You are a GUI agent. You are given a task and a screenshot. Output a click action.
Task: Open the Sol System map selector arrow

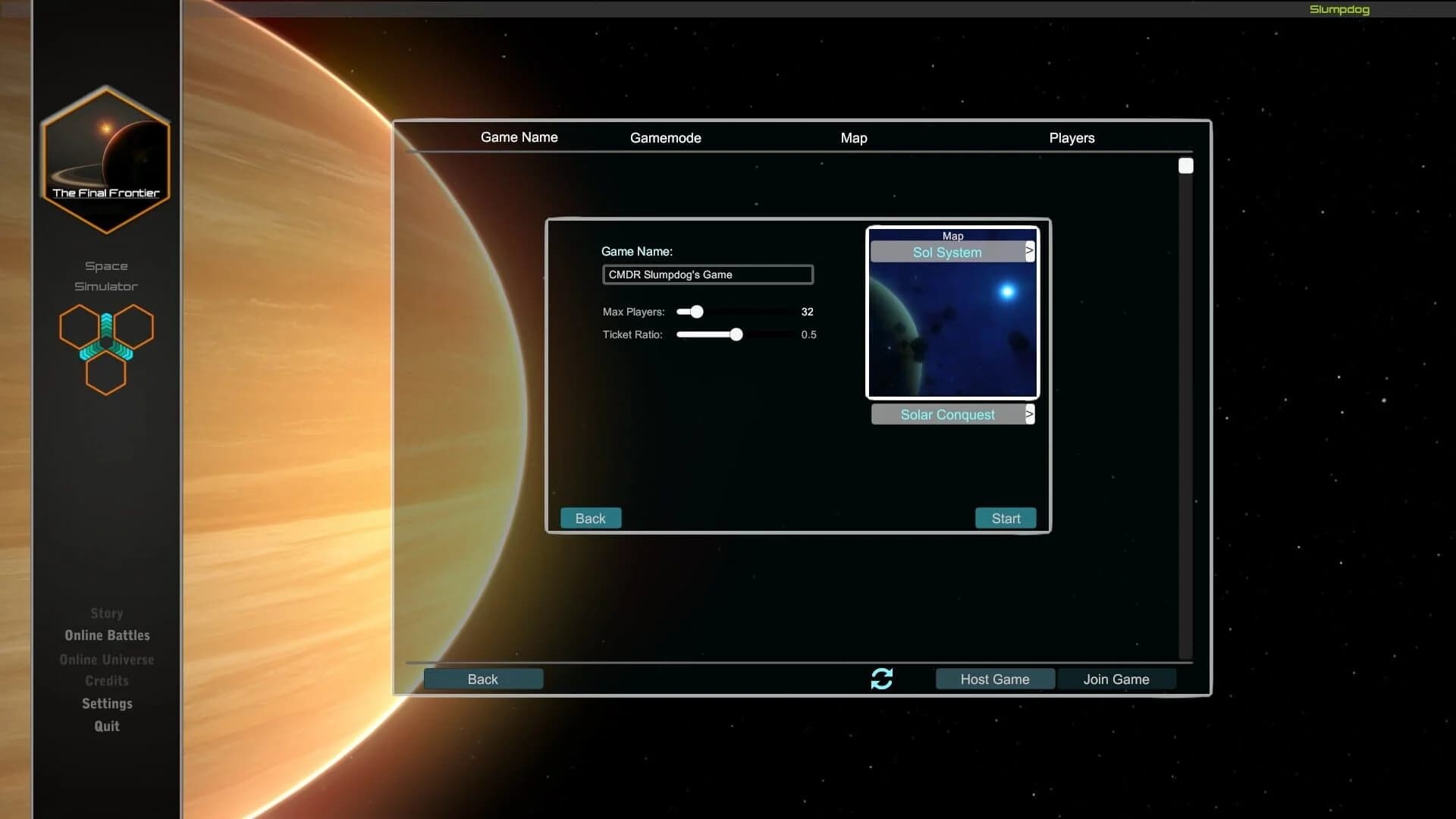[1030, 250]
